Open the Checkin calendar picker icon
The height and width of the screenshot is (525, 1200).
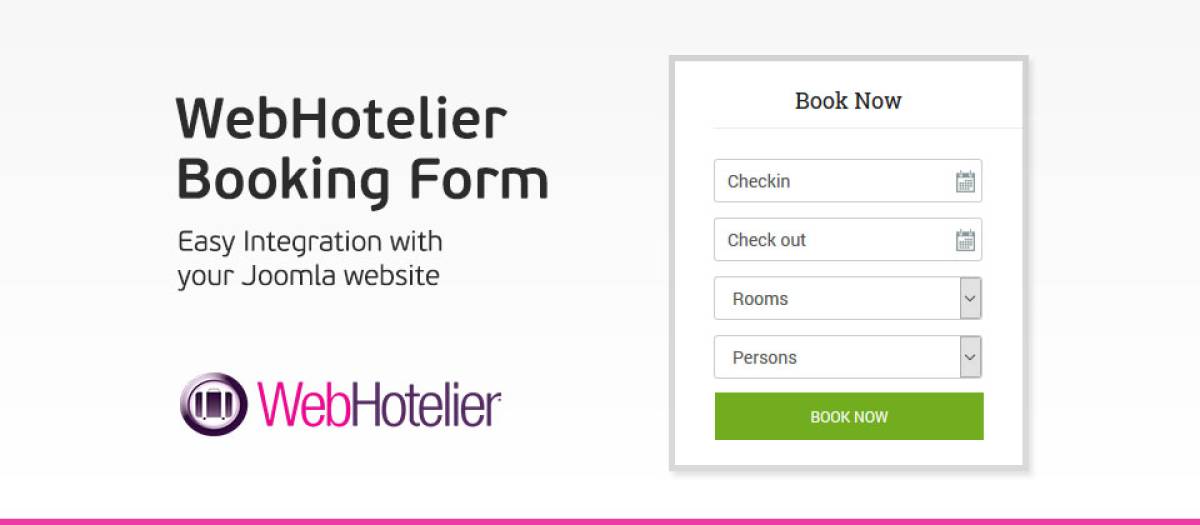pos(965,182)
